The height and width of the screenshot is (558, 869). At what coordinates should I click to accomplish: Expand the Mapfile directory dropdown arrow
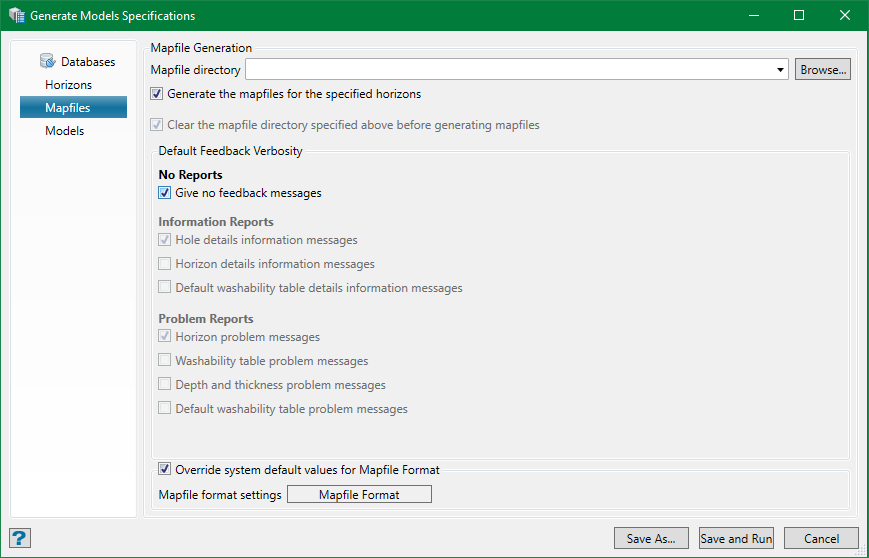click(780, 70)
